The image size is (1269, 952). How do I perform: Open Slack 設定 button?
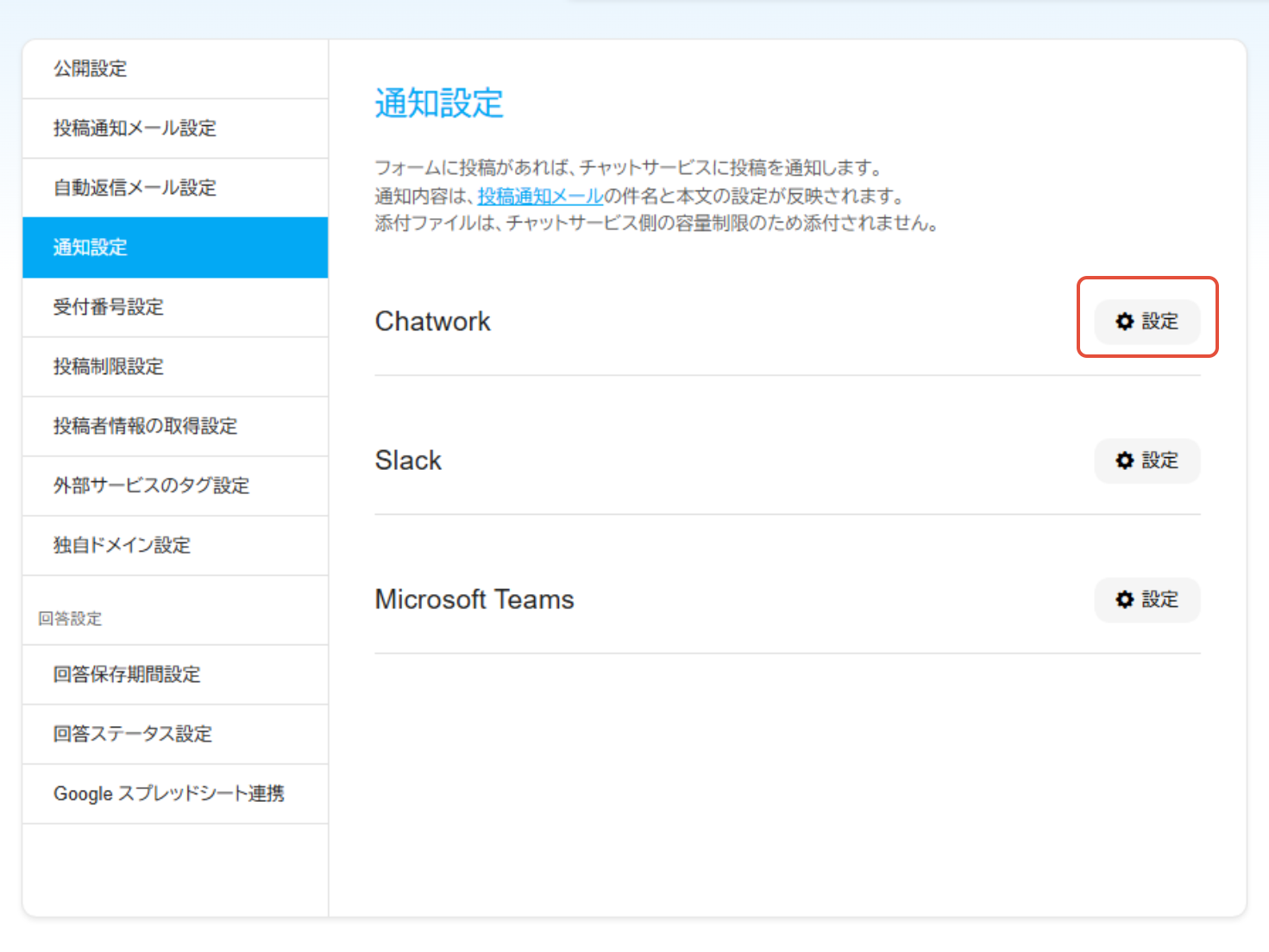(x=1146, y=460)
